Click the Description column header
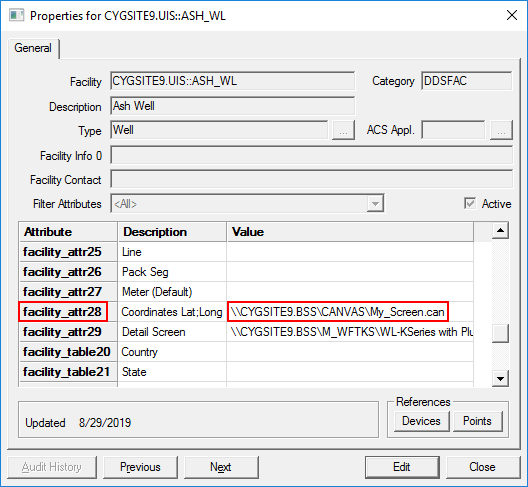This screenshot has width=528, height=487. pos(172,232)
